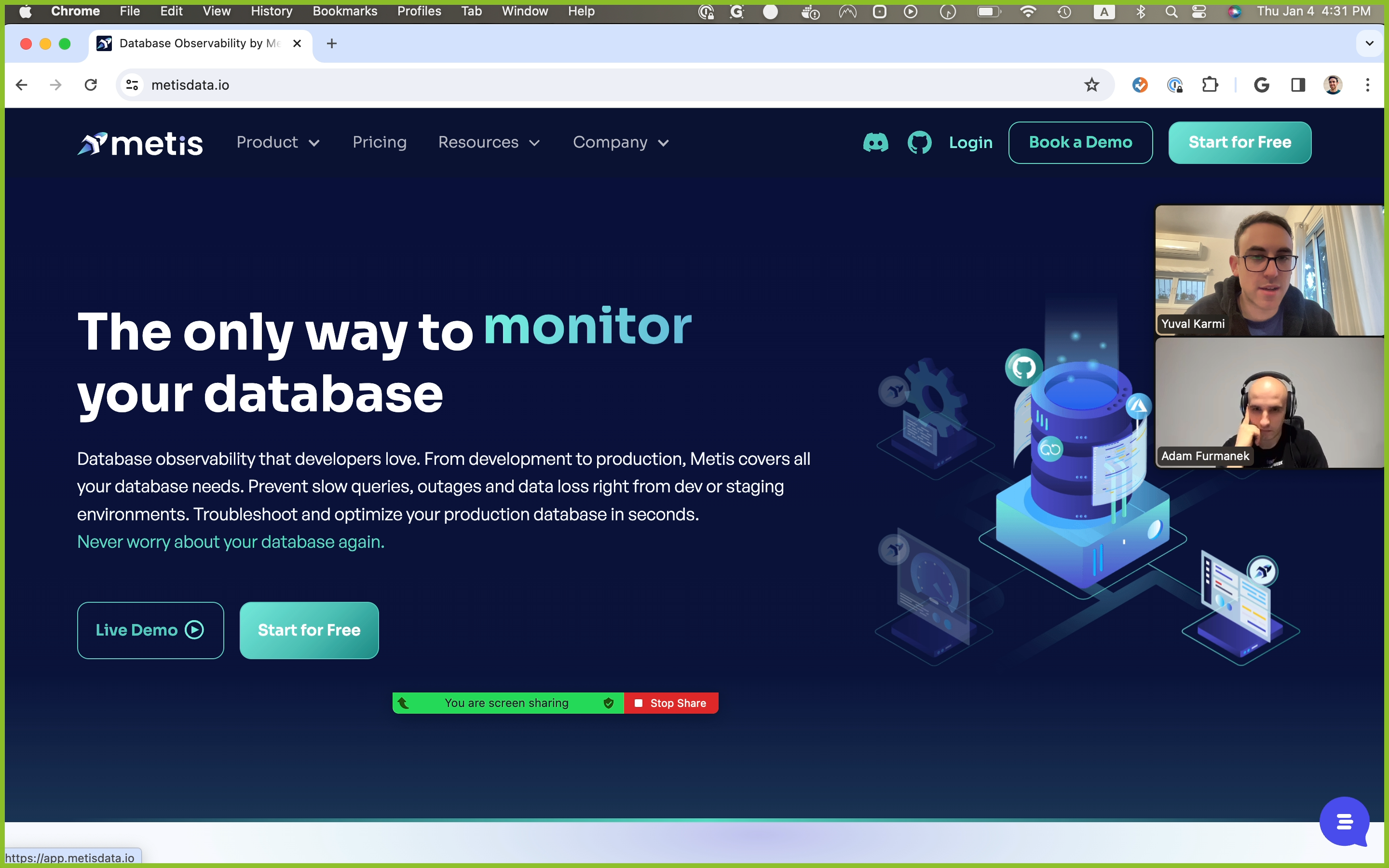1389x868 pixels.
Task: Open Chrome three-dot menu
Action: click(1368, 85)
